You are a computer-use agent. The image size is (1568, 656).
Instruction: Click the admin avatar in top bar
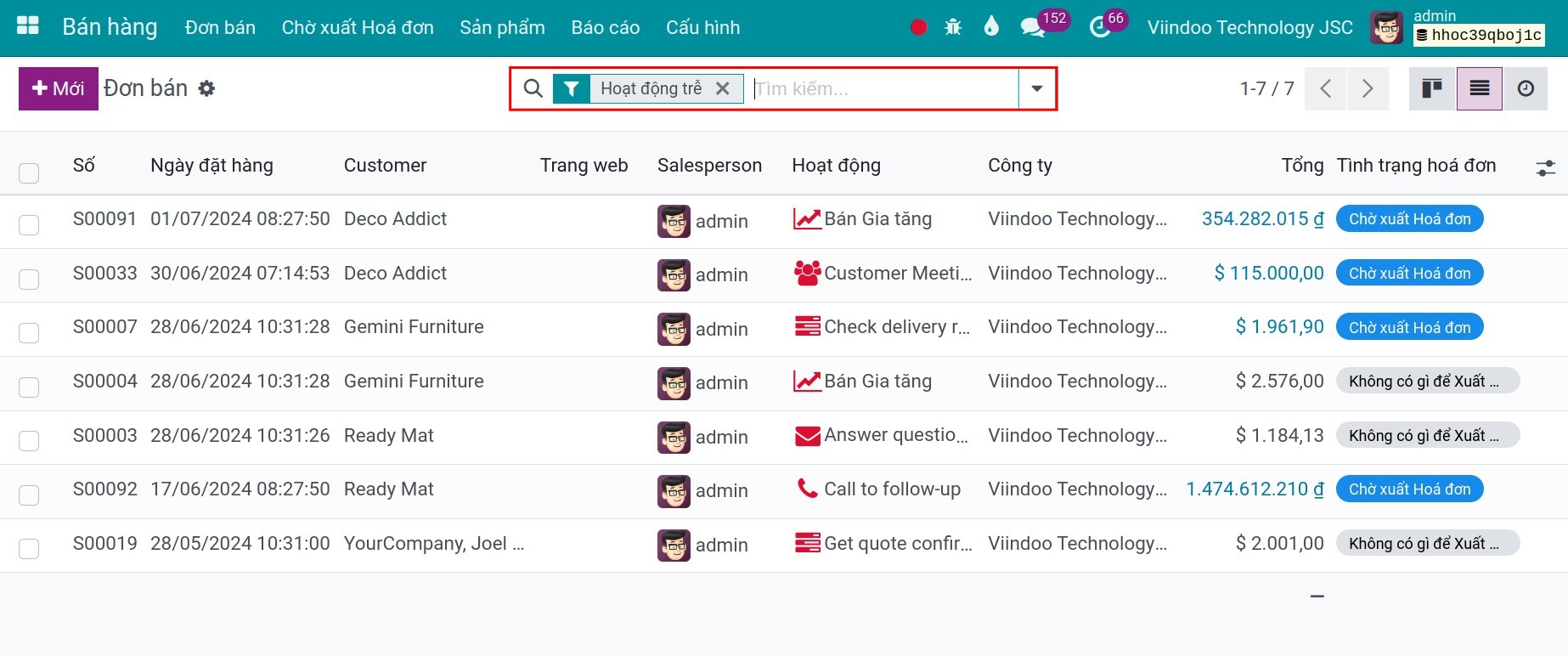tap(1386, 27)
